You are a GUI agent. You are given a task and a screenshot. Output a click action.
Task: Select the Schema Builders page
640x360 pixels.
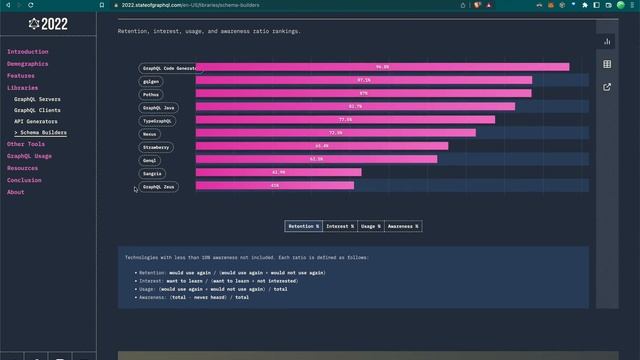40,133
